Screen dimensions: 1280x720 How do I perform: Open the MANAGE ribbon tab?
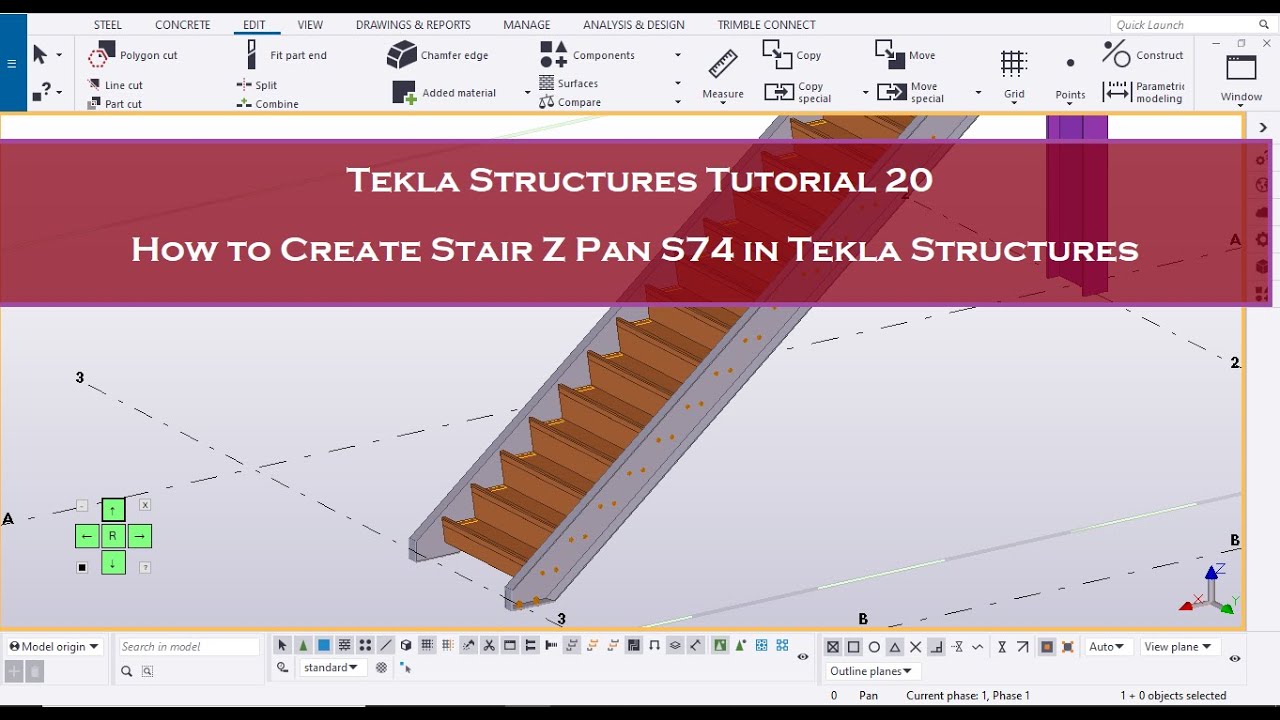(527, 25)
